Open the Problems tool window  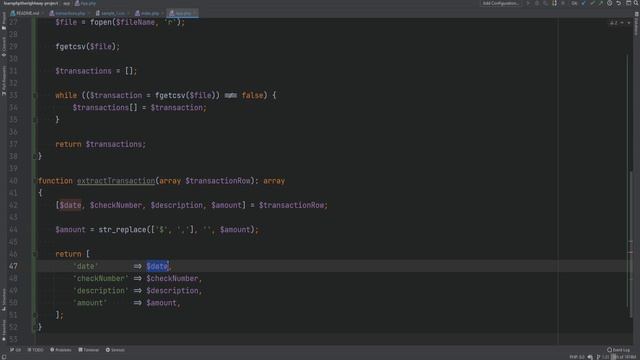[x=60, y=350]
